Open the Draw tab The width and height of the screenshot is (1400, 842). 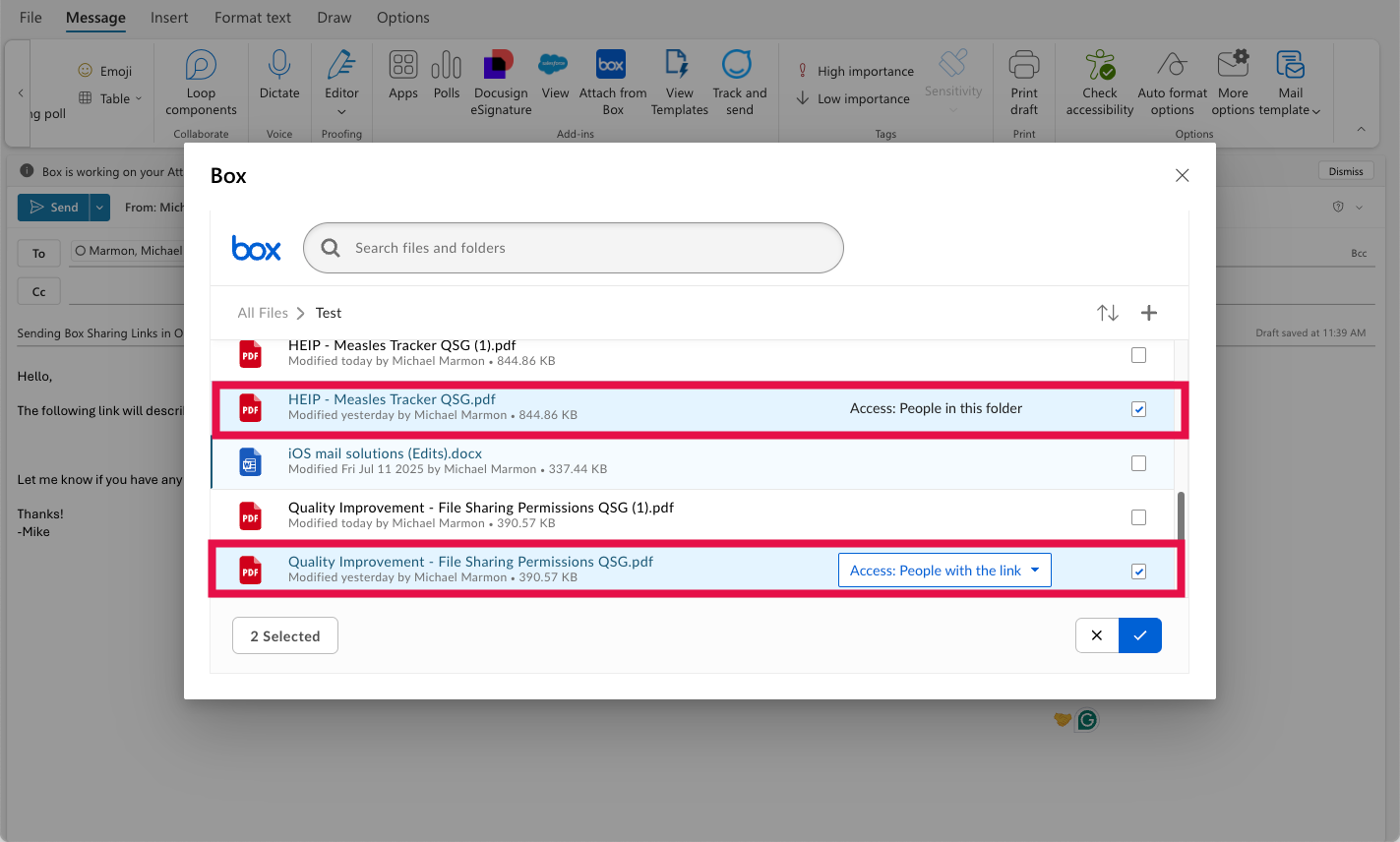(x=335, y=18)
